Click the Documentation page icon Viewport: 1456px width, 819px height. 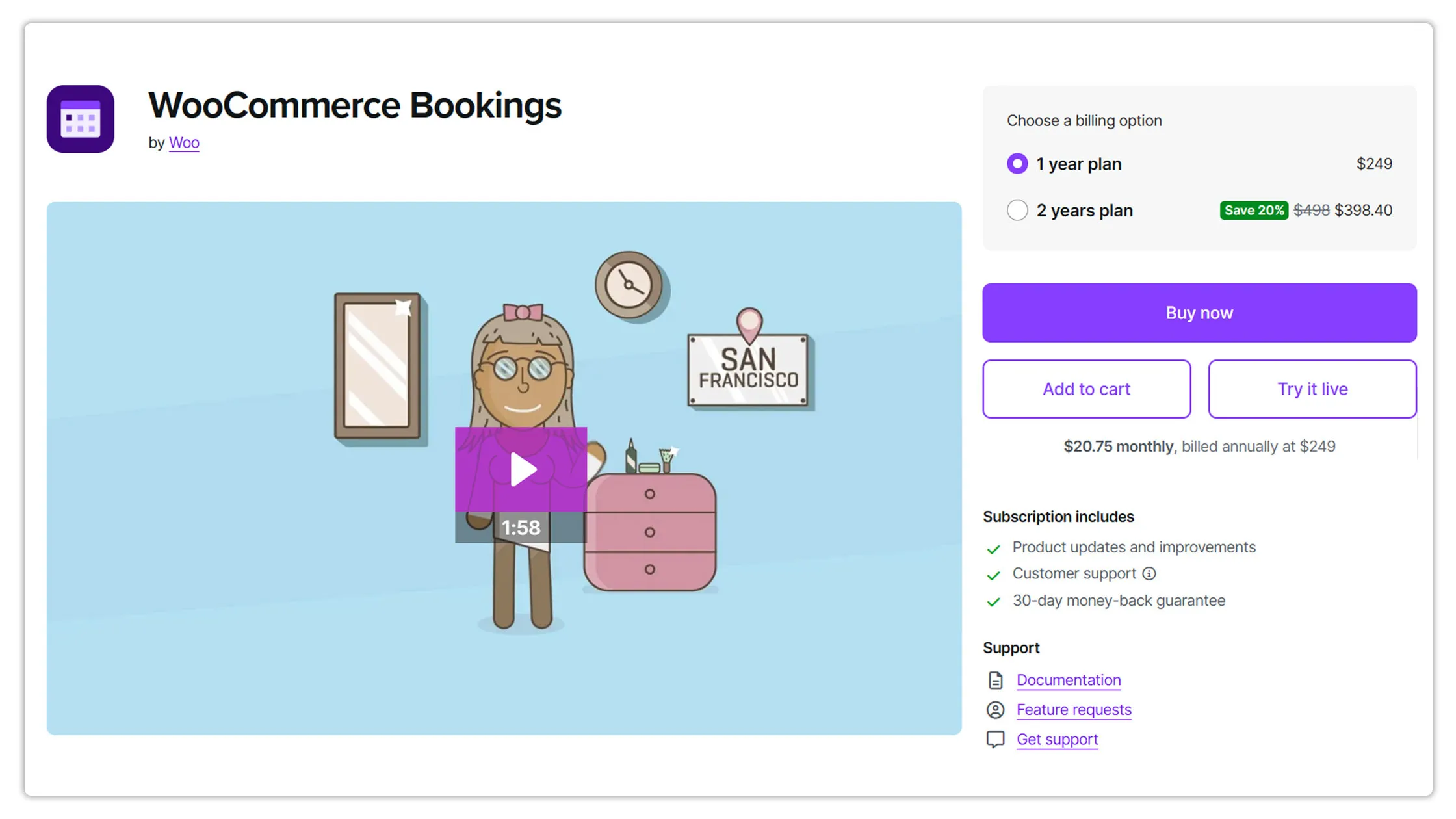click(x=995, y=680)
